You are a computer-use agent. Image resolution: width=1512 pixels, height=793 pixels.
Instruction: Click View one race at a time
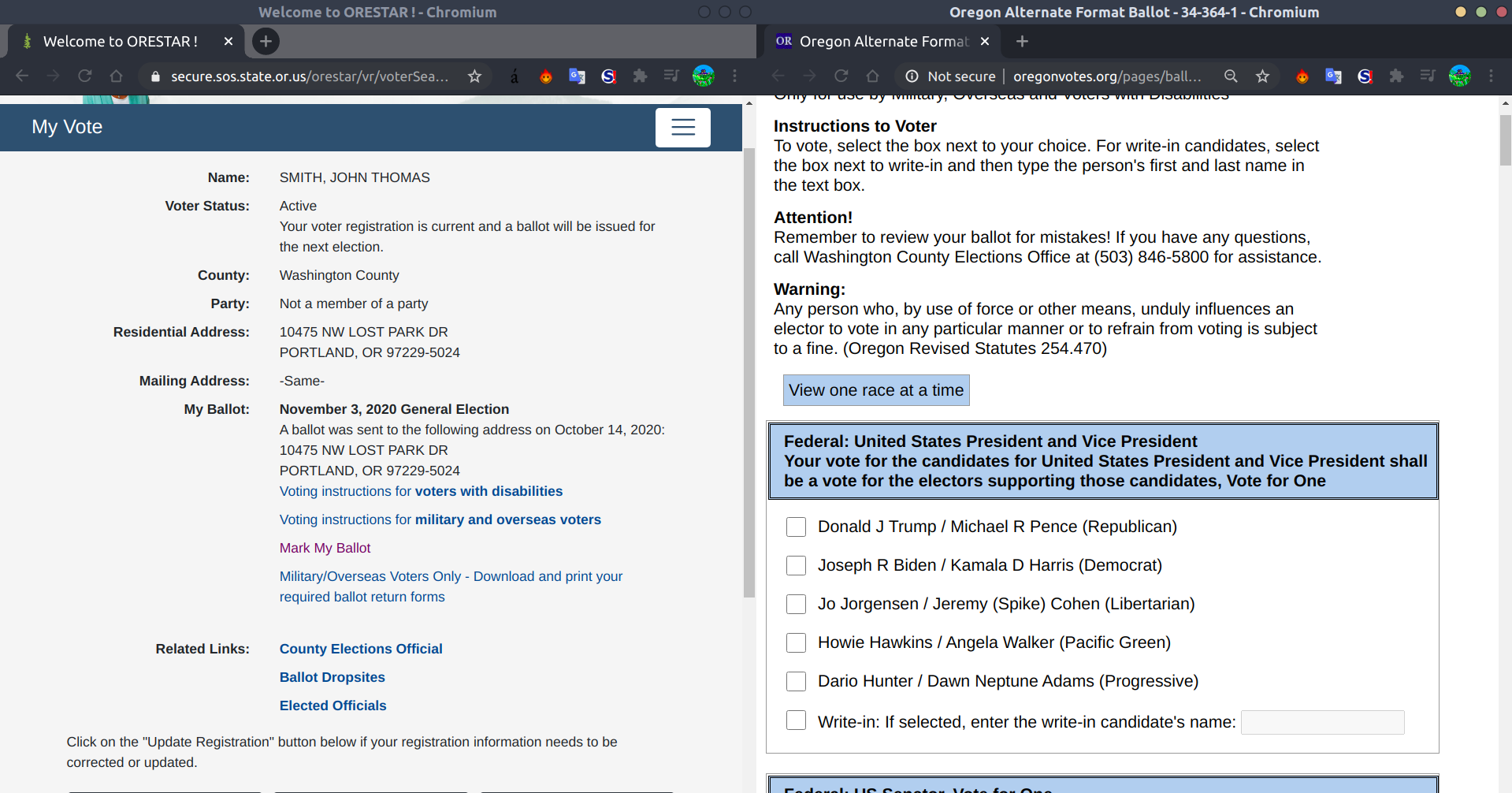coord(876,390)
